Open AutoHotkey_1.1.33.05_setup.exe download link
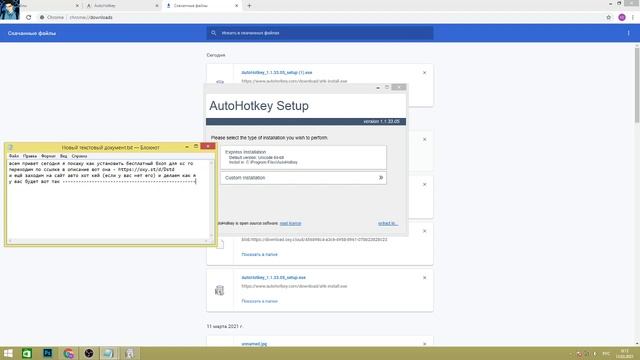The image size is (640, 360). (273, 278)
